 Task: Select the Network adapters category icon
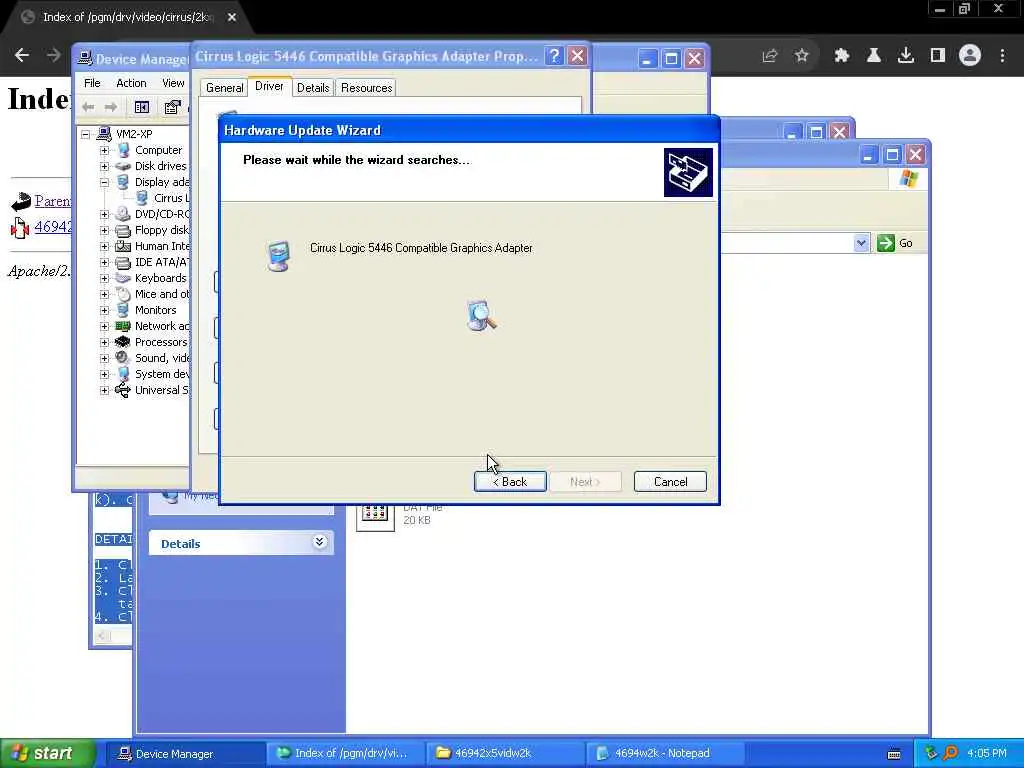point(123,326)
